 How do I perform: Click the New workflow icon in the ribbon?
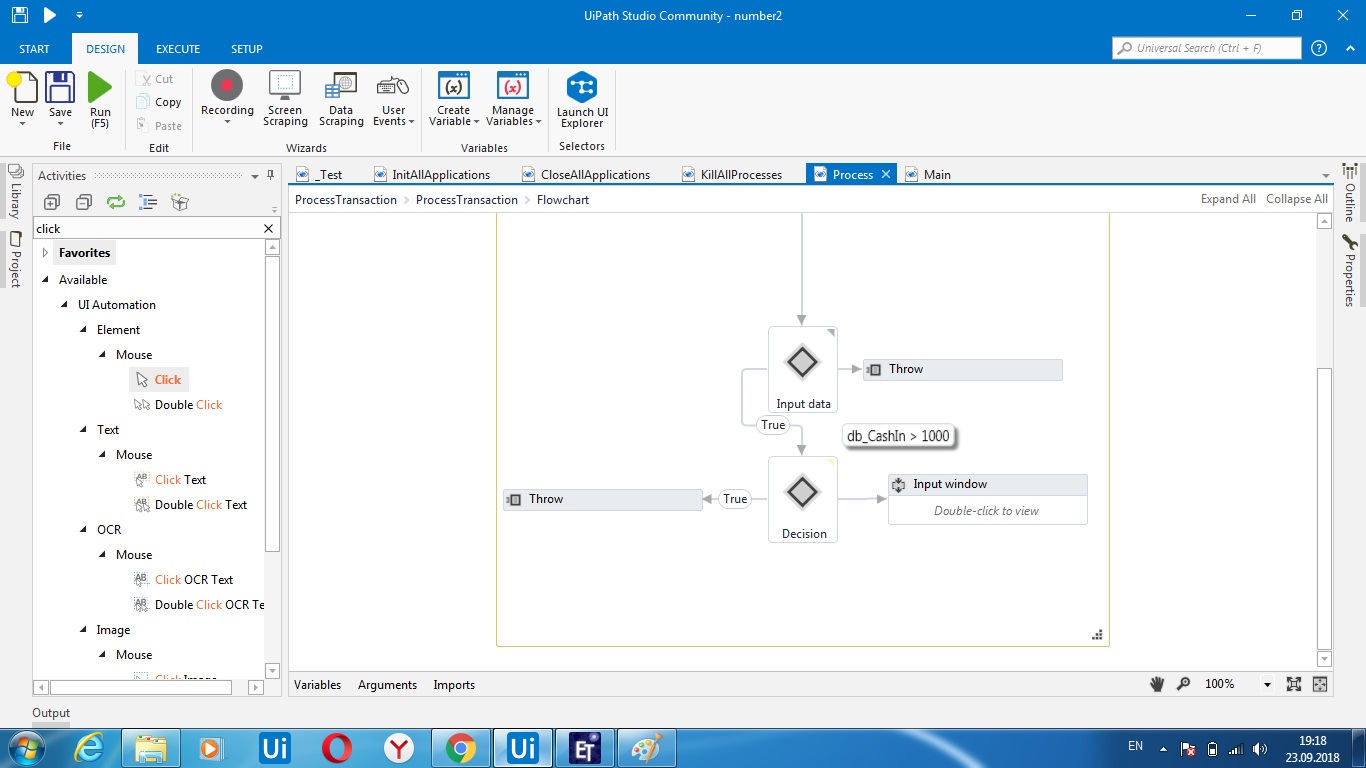click(x=22, y=88)
